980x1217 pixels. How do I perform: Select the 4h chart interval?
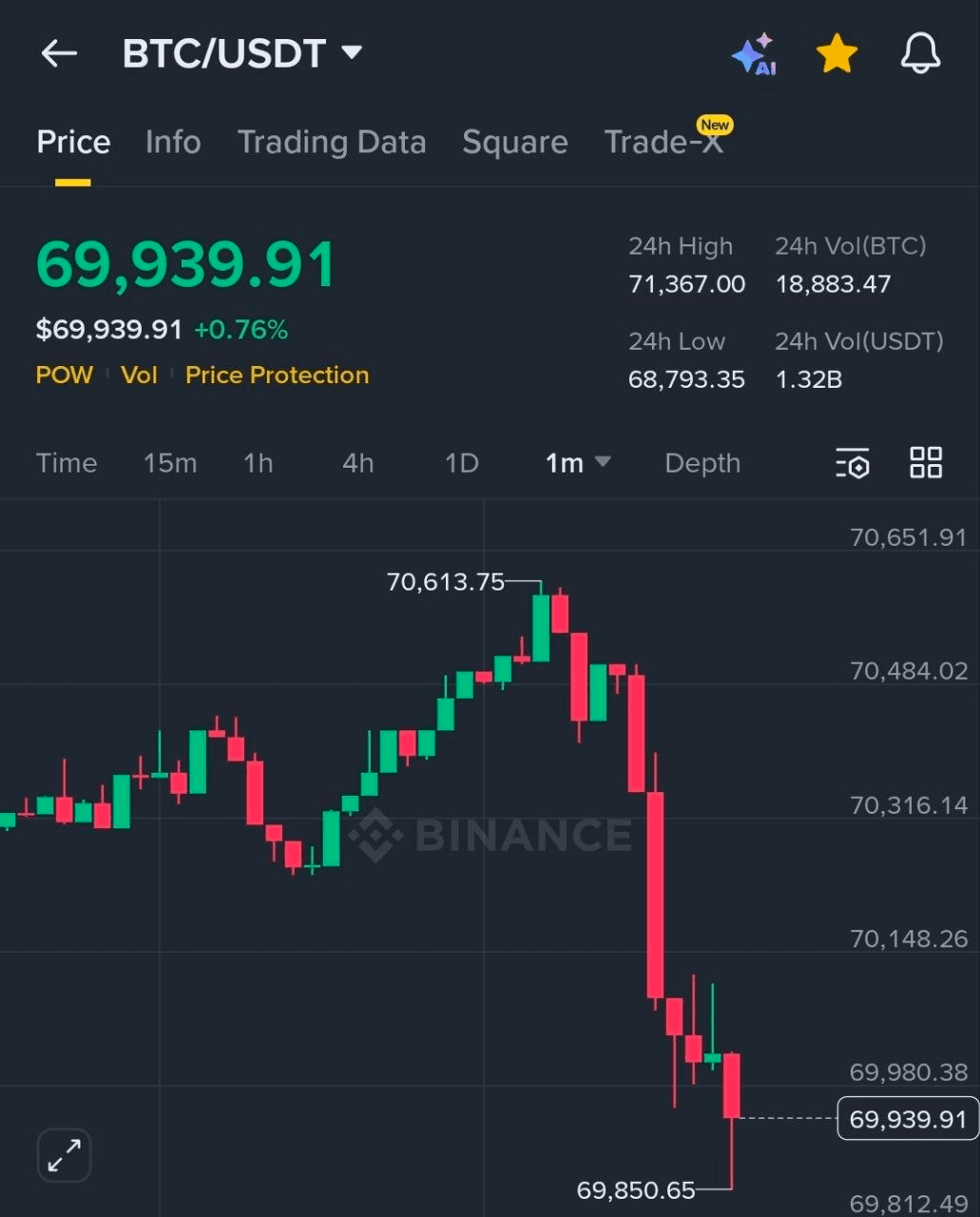(357, 463)
